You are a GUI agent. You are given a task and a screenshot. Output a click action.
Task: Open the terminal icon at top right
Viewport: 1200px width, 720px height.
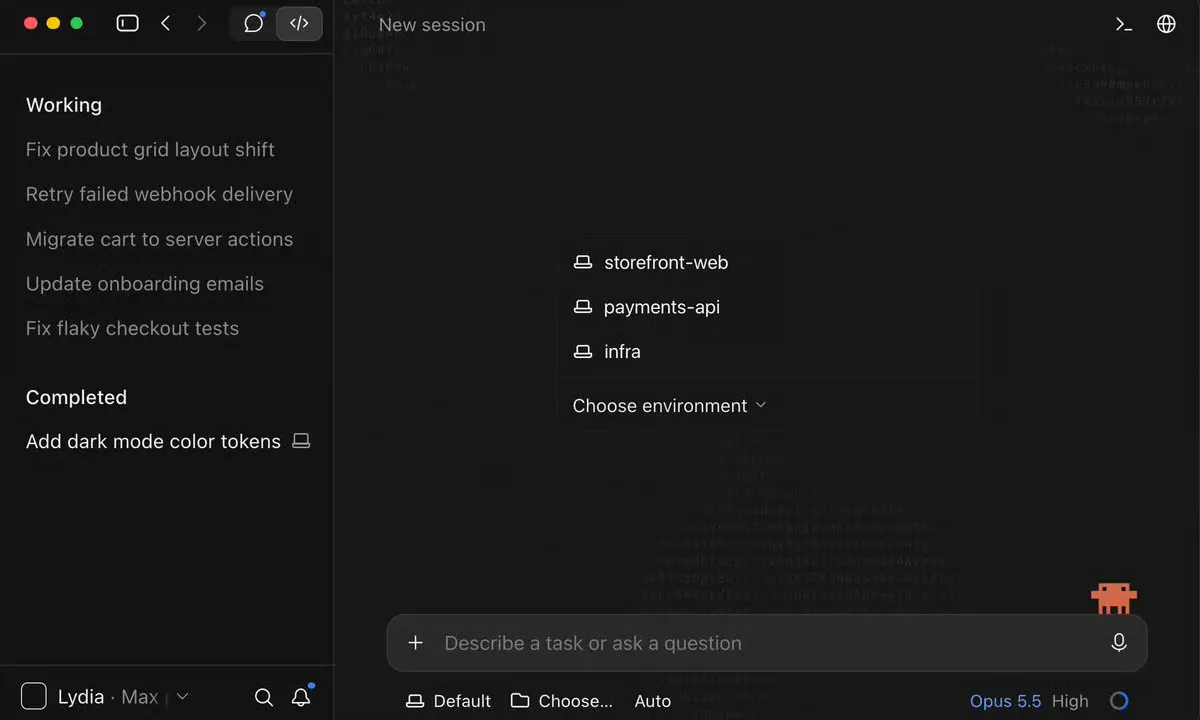coord(1124,24)
